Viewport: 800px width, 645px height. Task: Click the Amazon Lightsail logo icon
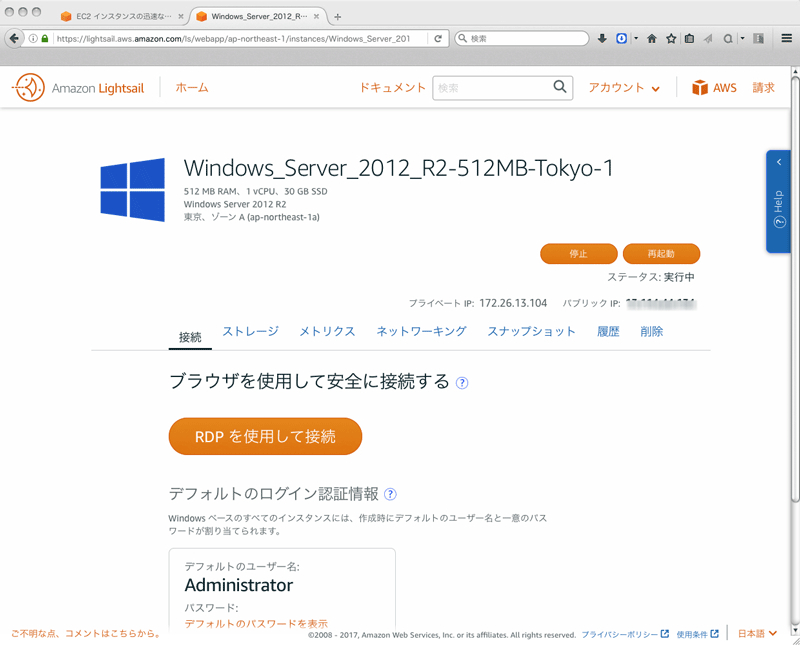29,88
